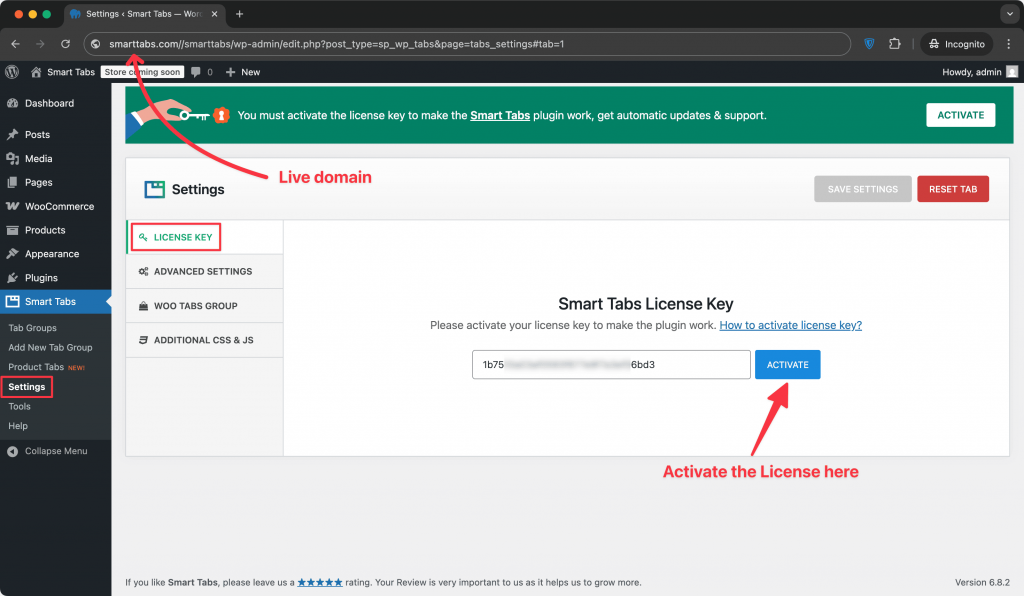Click the Version 6.8.2 footer text
Viewport: 1024px width, 596px height.
(982, 582)
